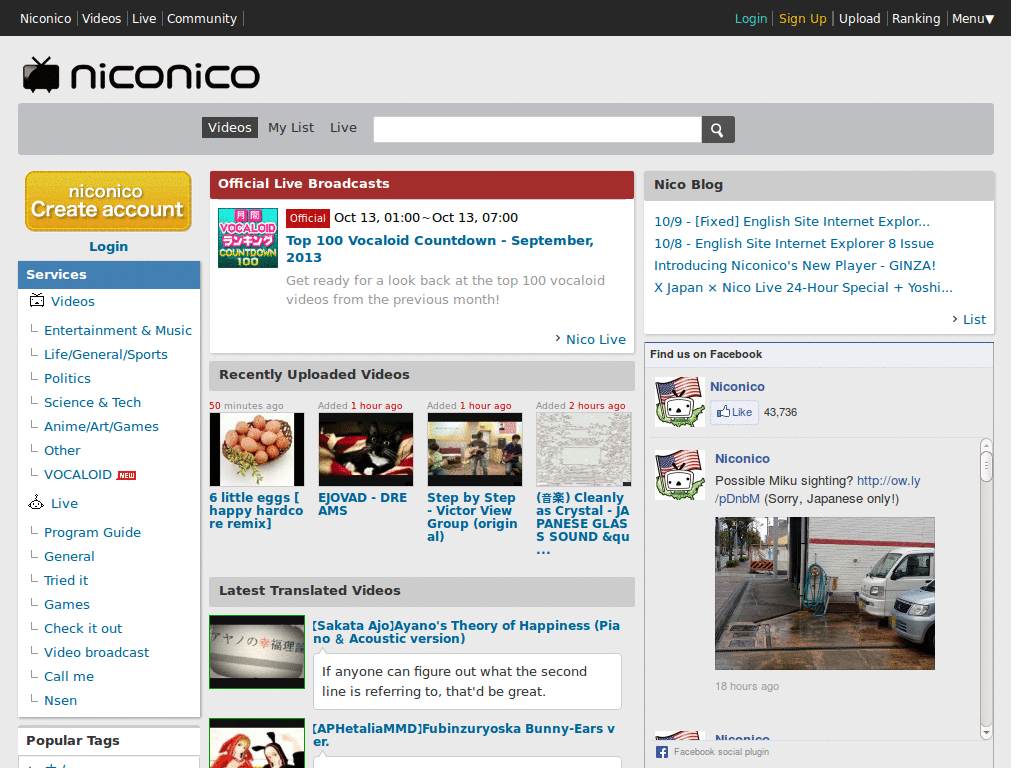
Task: Open 10/8 Internet Explorer 8 Issue post
Action: tap(794, 244)
